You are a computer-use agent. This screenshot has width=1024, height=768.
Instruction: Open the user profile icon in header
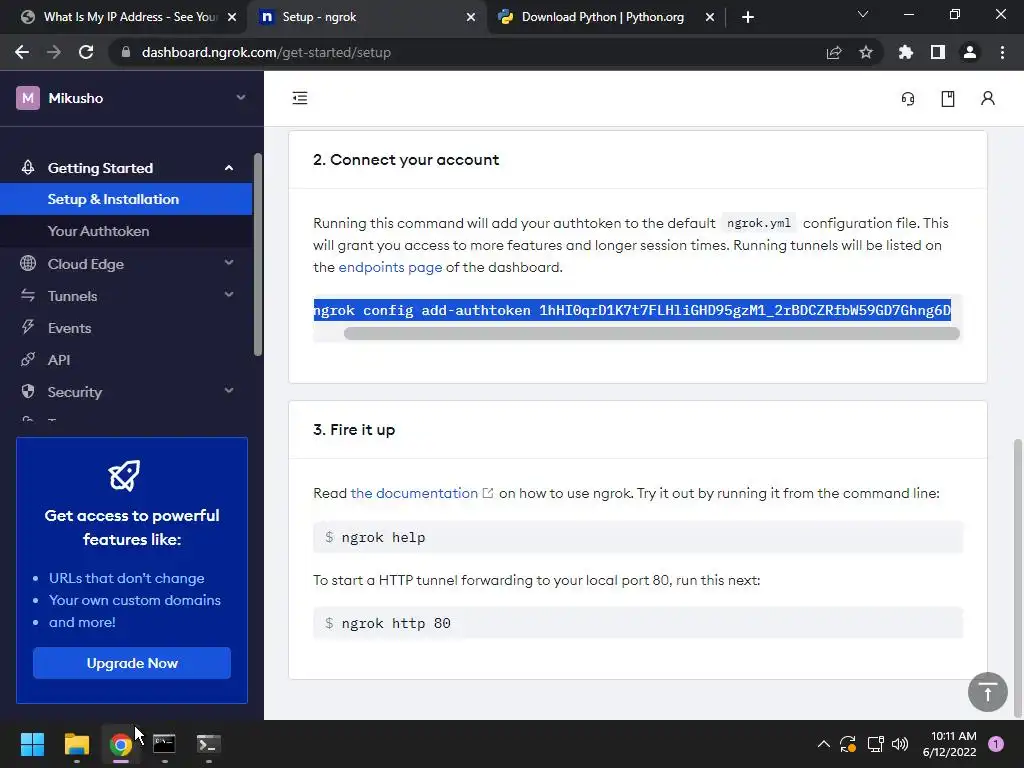(x=987, y=99)
